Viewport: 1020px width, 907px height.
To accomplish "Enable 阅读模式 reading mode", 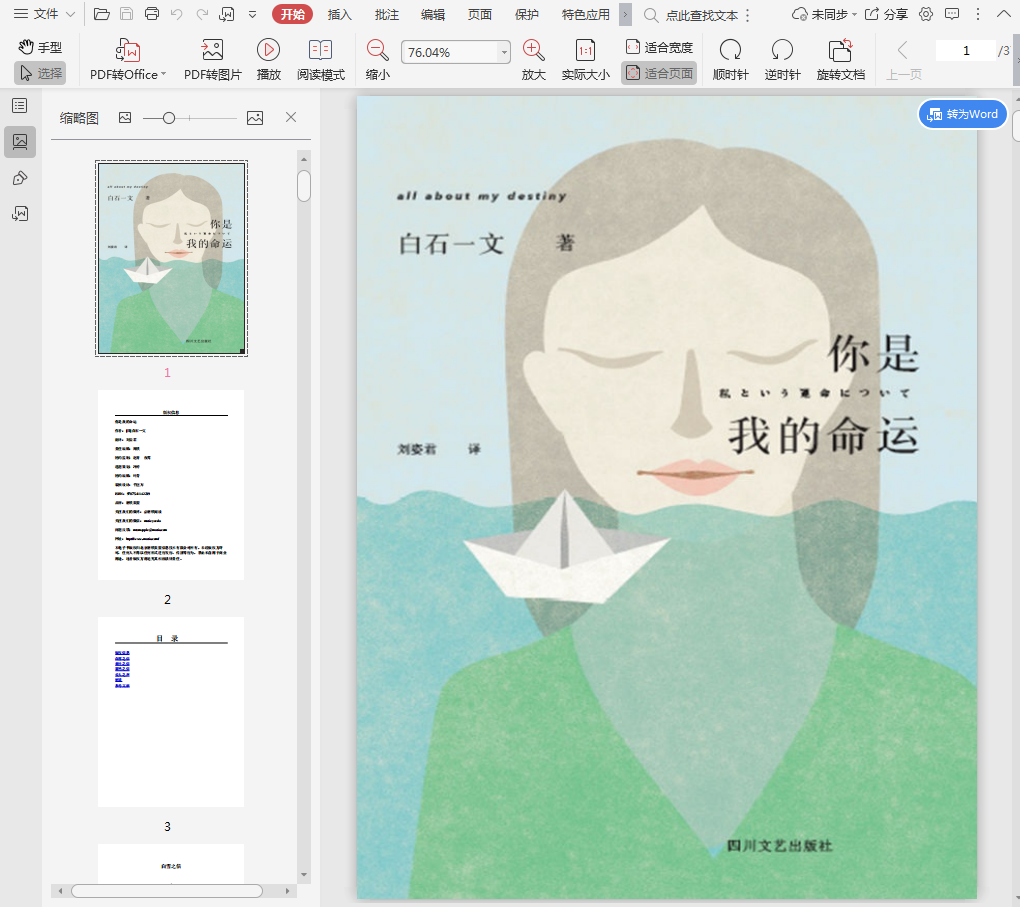I will click(321, 59).
